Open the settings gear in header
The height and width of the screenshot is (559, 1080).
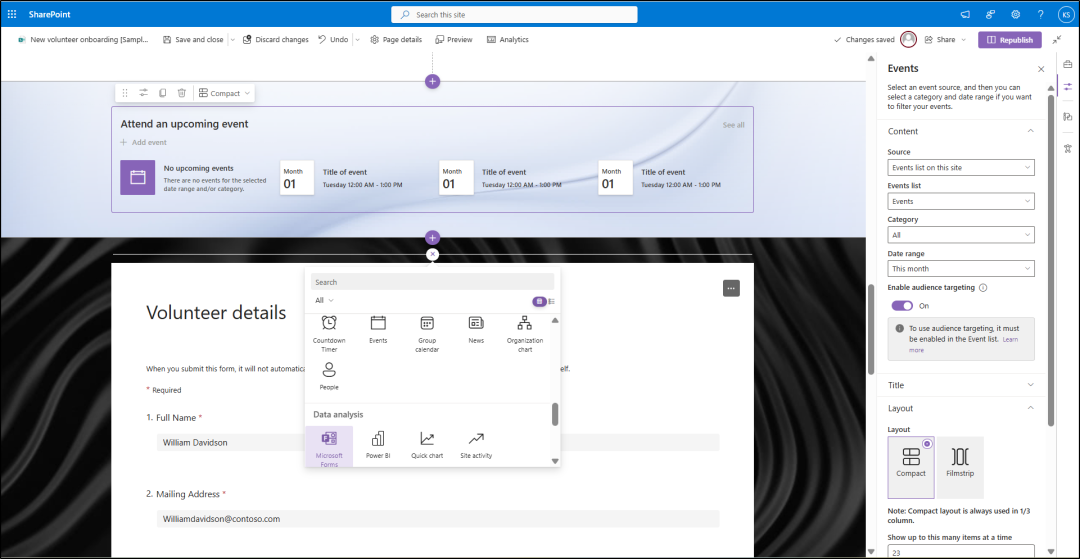pos(1015,14)
